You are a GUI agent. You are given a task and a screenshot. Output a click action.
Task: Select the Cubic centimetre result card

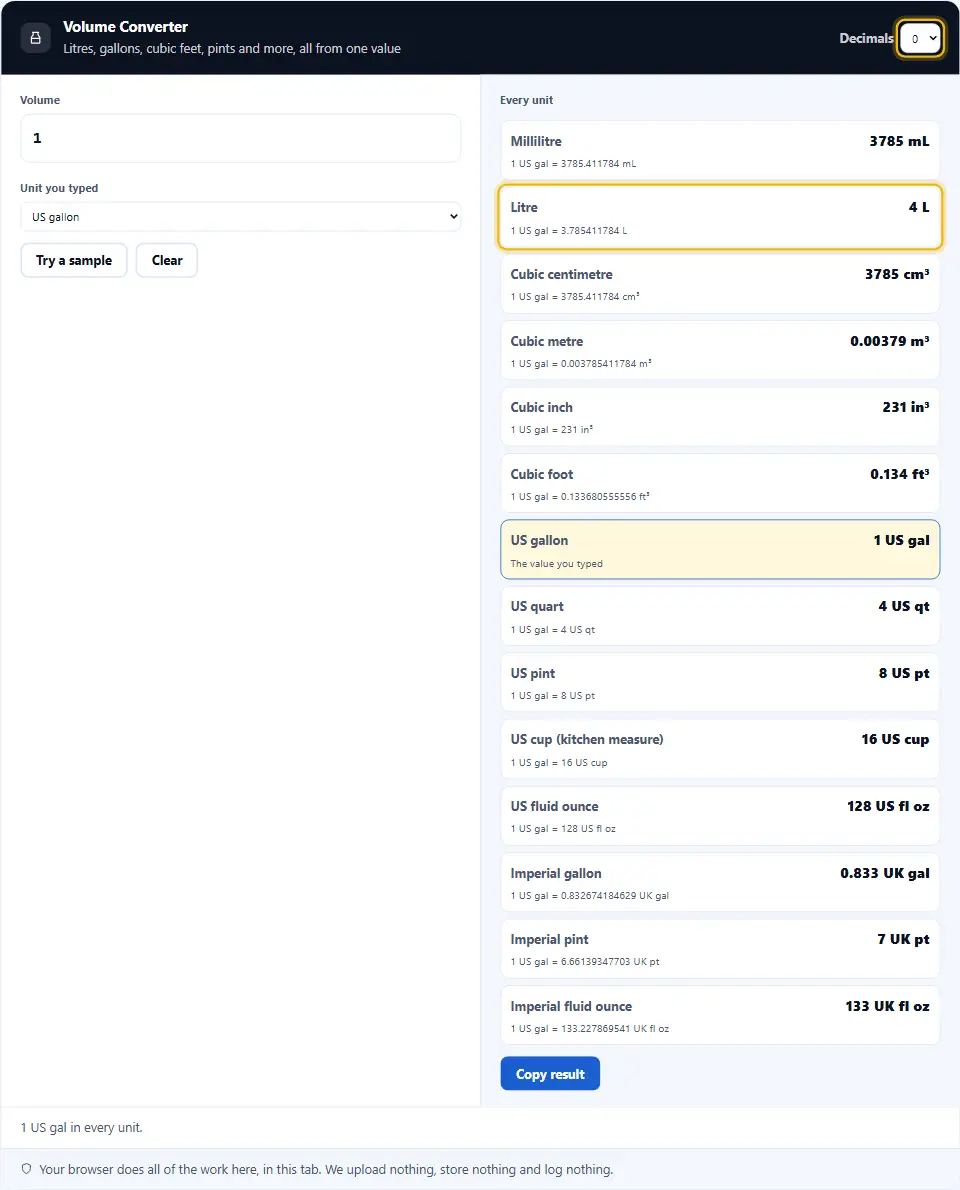[x=720, y=284]
